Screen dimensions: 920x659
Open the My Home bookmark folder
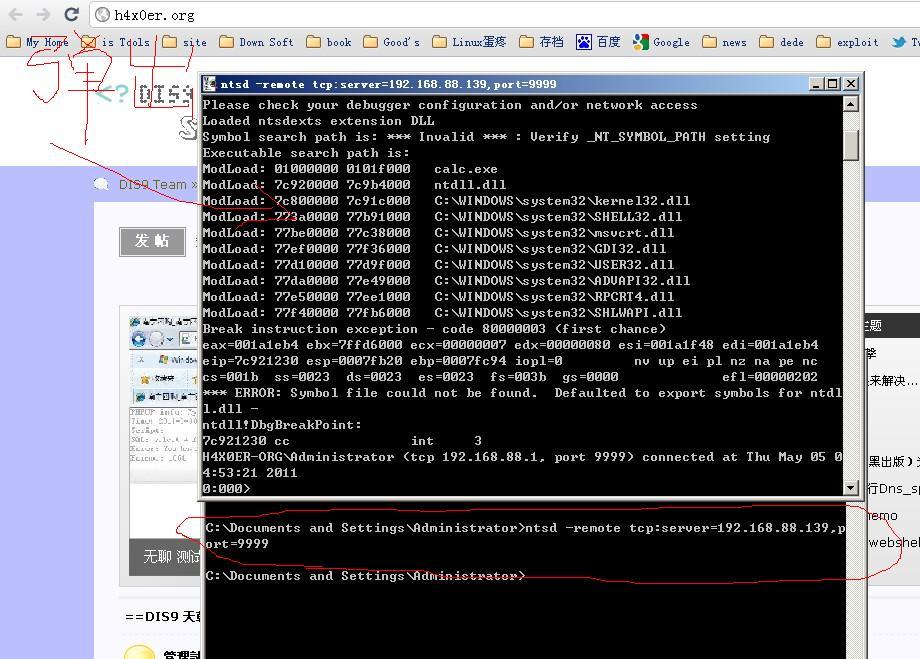click(x=37, y=42)
